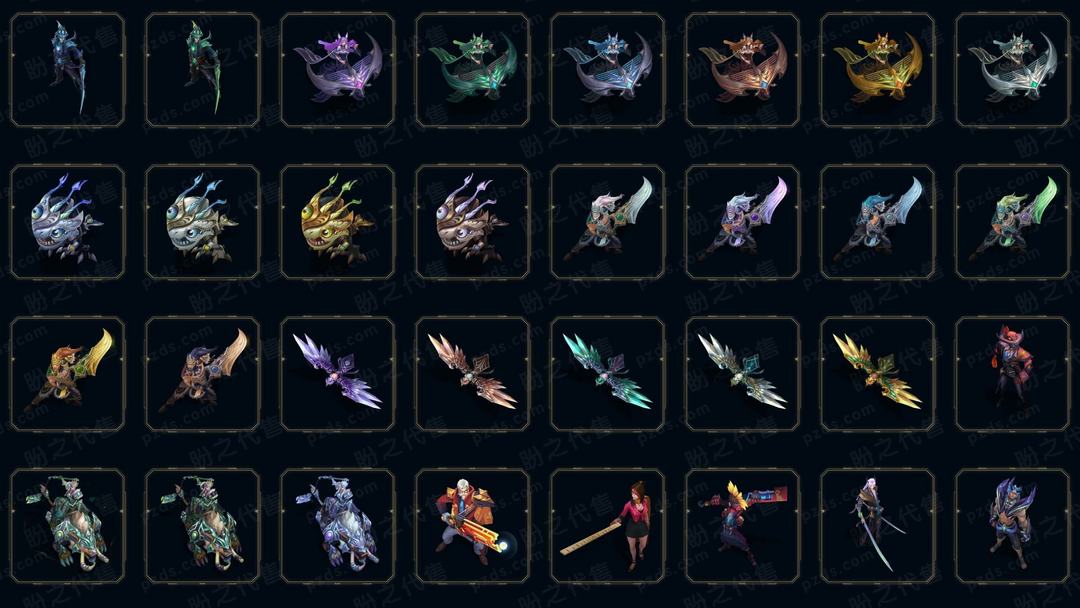Select the purple winged crystal weapon skin

(x=338, y=374)
